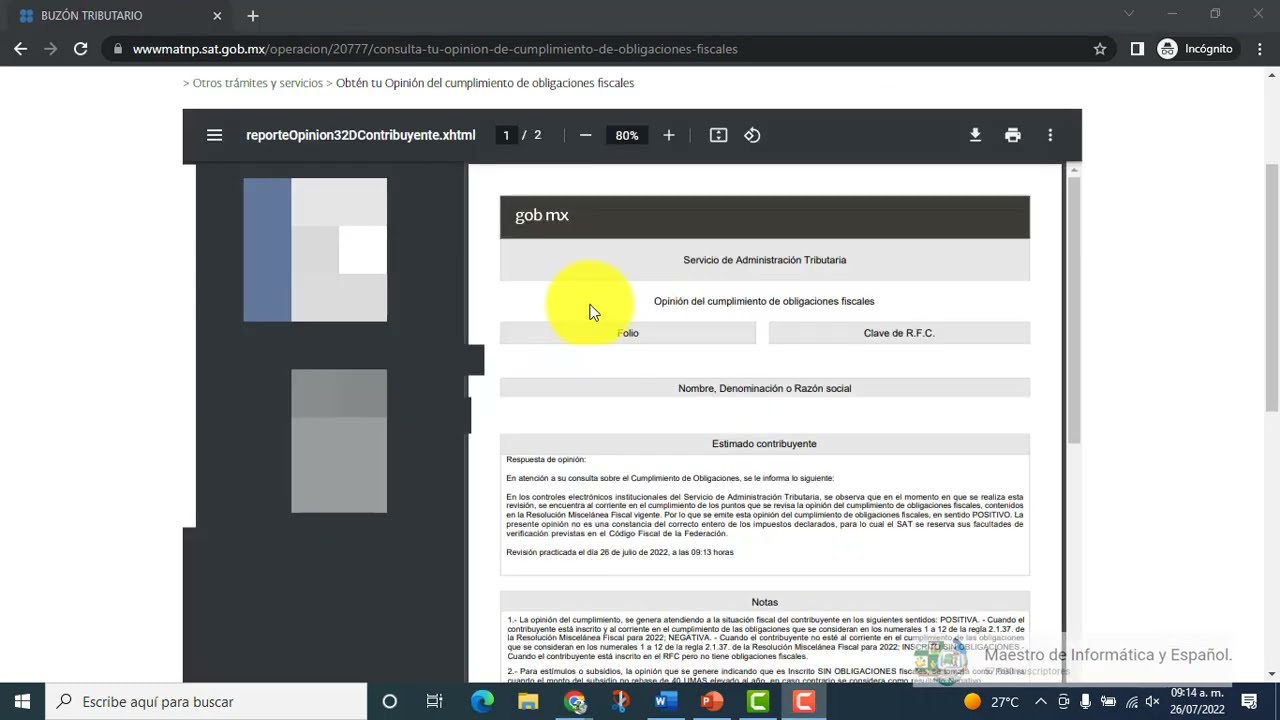Viewport: 1280px width, 720px height.
Task: Toggle the volume muted icon
Action: 1152,701
